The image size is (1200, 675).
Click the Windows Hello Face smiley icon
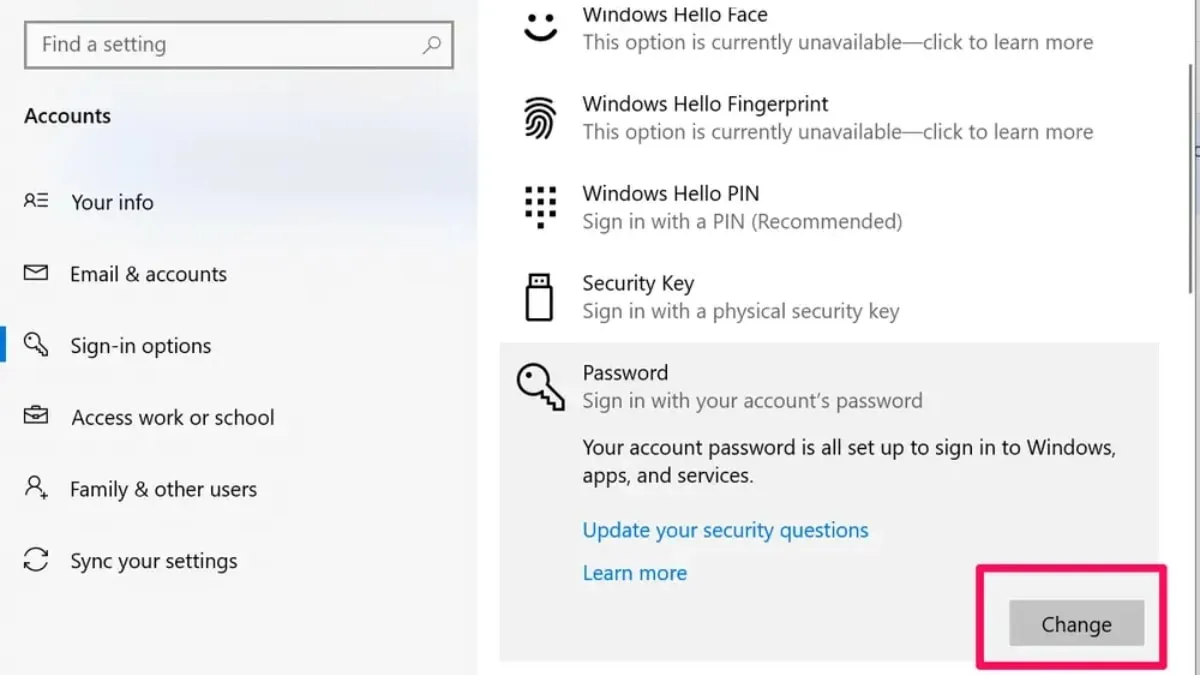540,27
